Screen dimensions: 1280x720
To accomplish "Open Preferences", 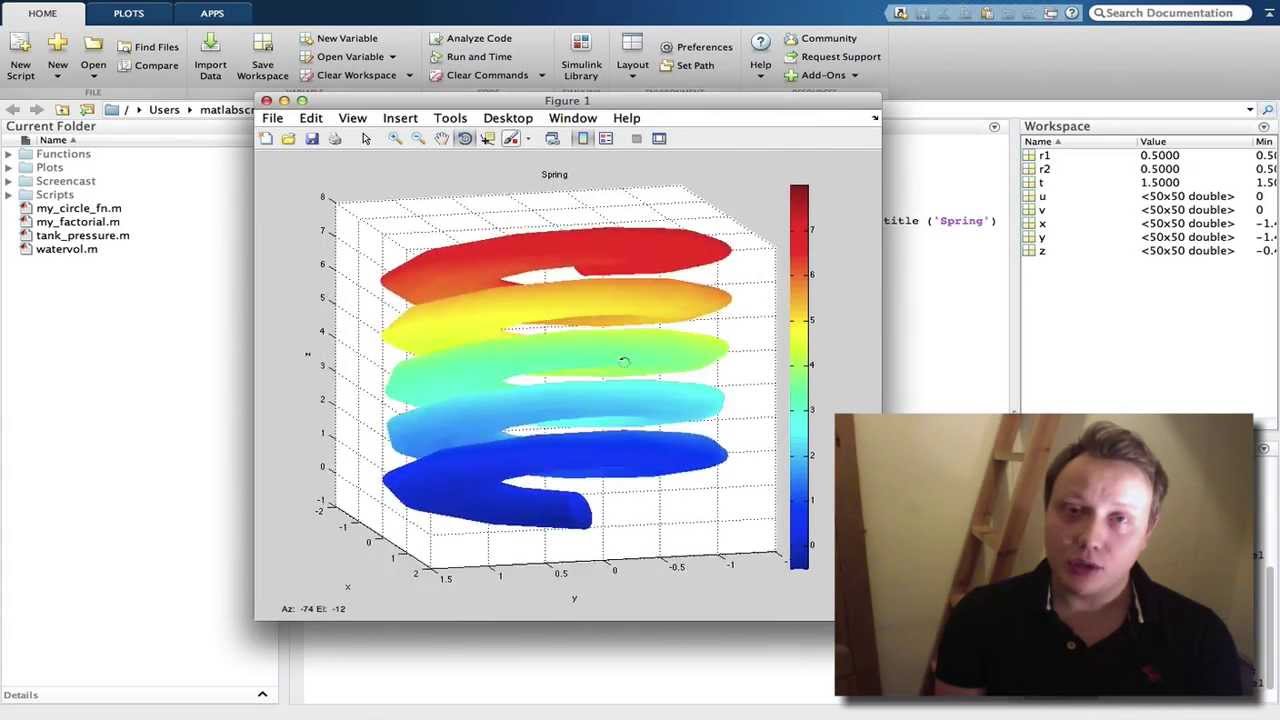I will (x=696, y=47).
